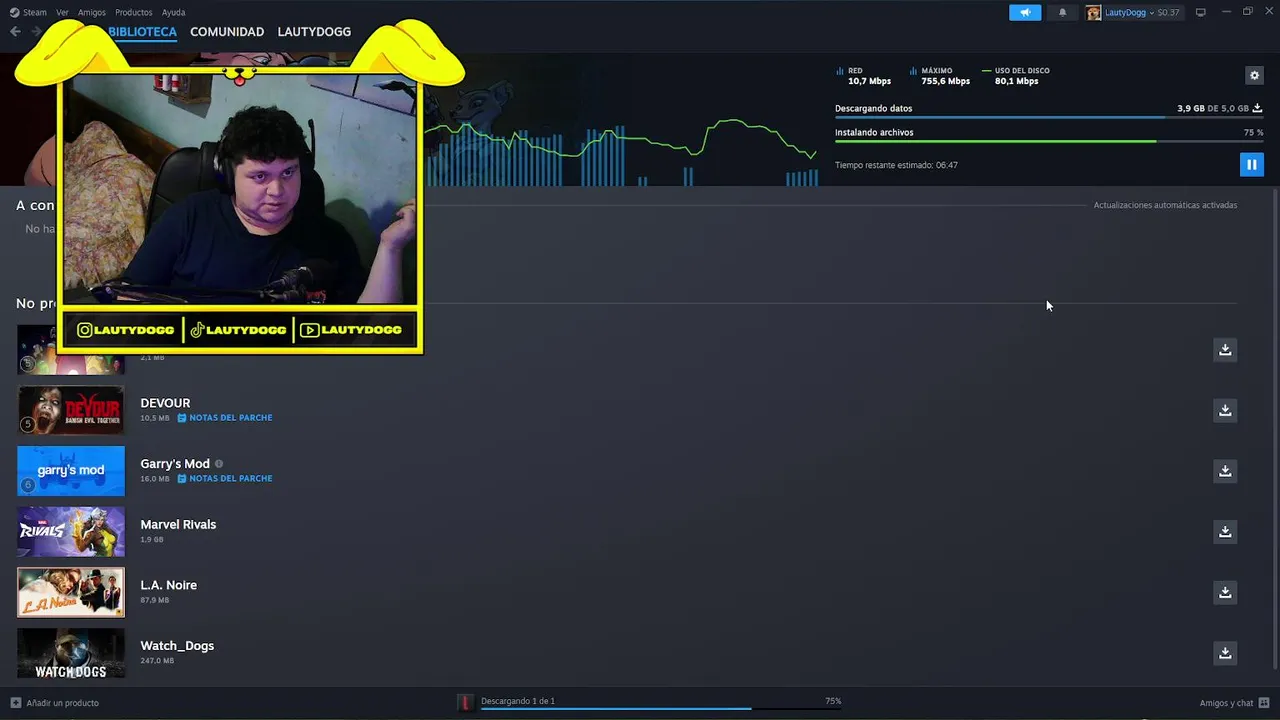Click Actualizaciones automáticas activadas text
This screenshot has width=1280, height=720.
click(x=1165, y=205)
